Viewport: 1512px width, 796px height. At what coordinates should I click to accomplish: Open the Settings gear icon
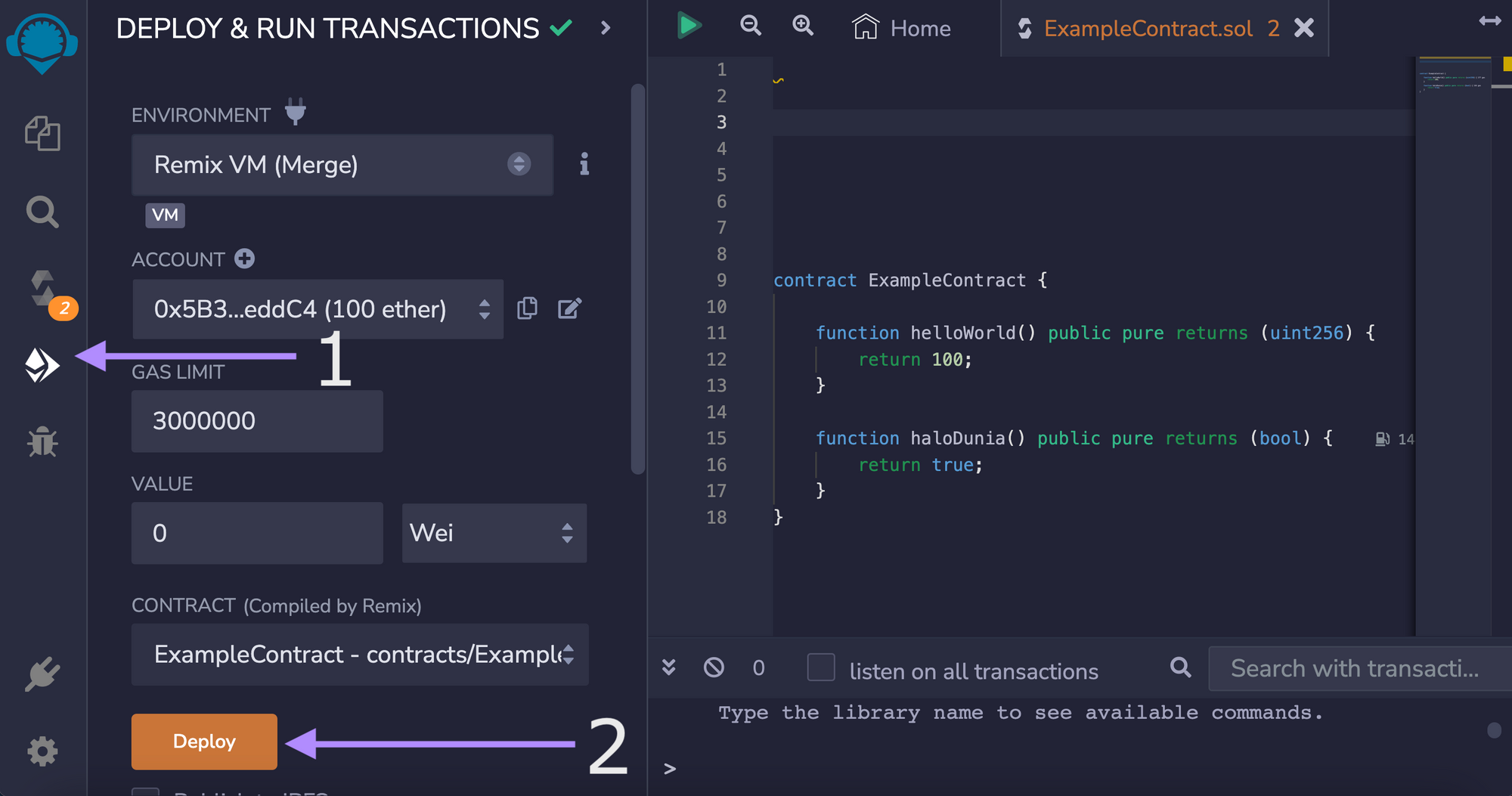point(42,751)
